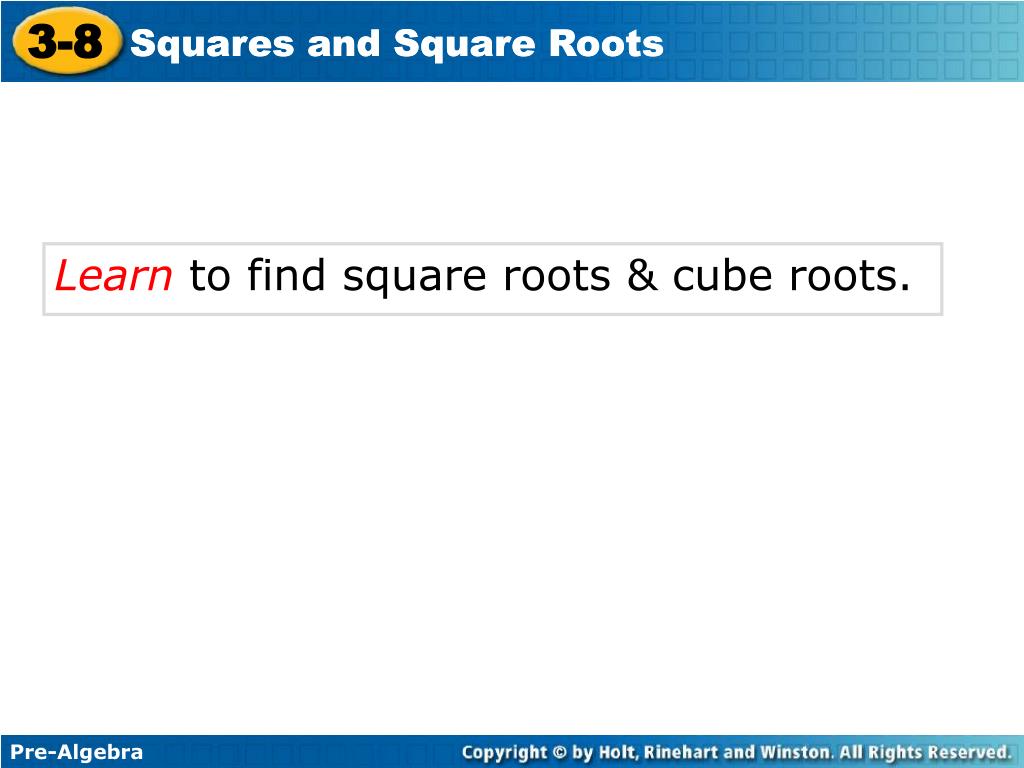Click the red word Learn

(x=114, y=276)
